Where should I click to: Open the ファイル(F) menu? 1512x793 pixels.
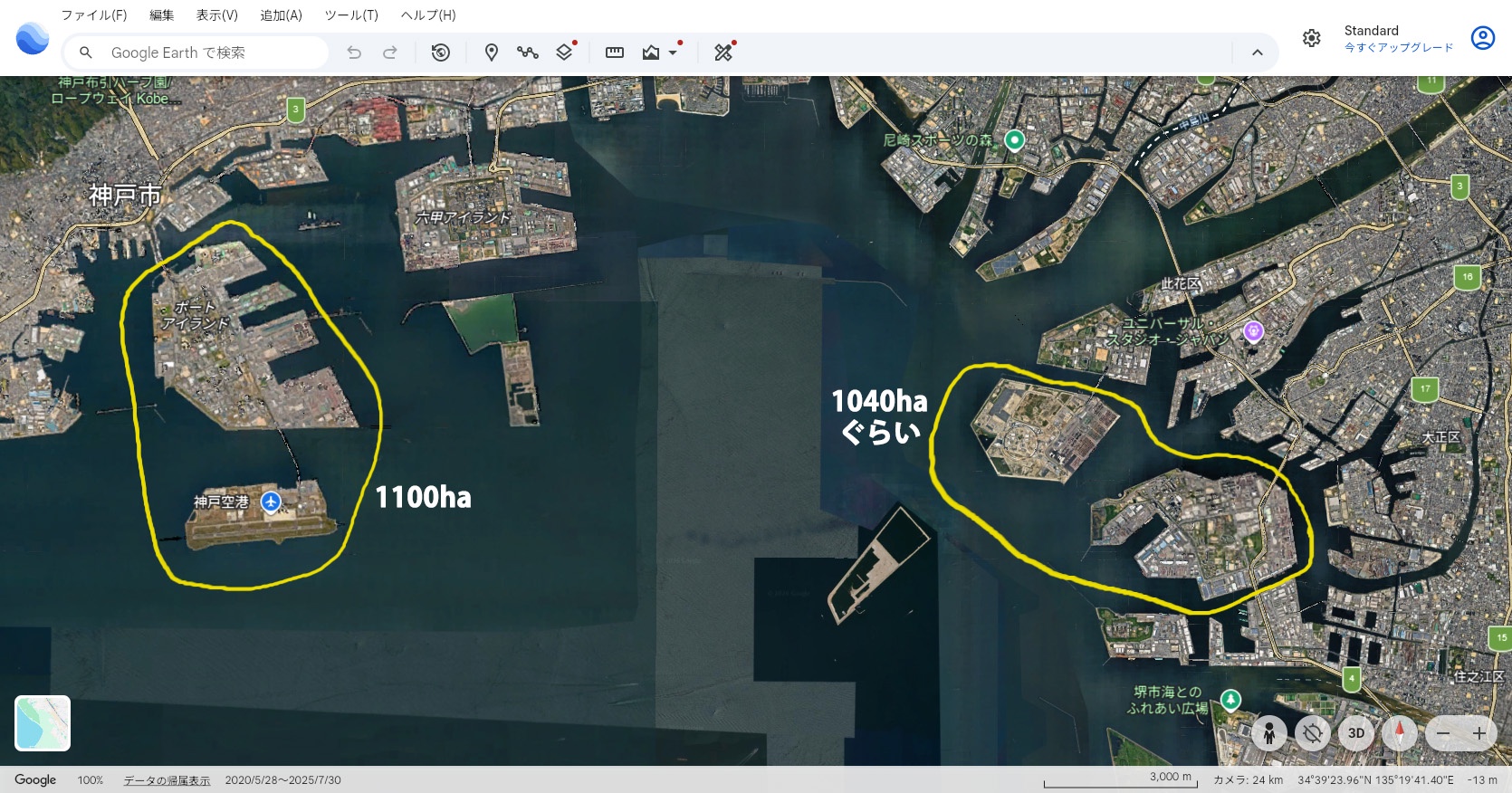(93, 15)
